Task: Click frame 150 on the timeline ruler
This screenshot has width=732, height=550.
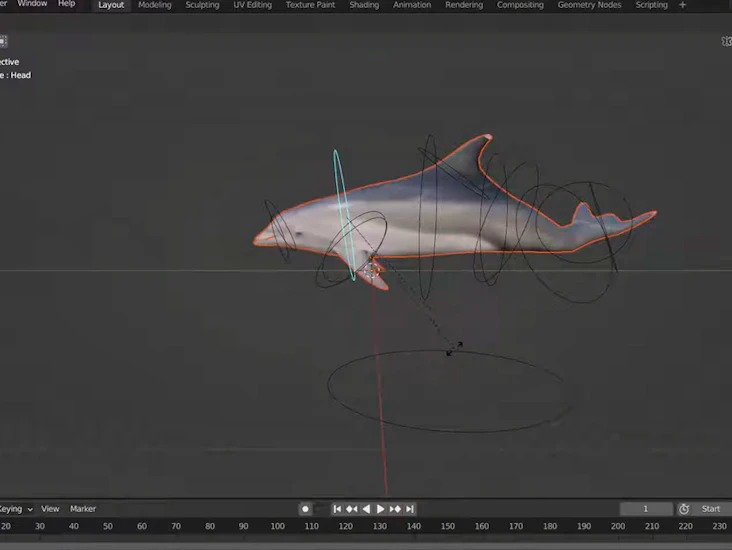Action: 448,526
